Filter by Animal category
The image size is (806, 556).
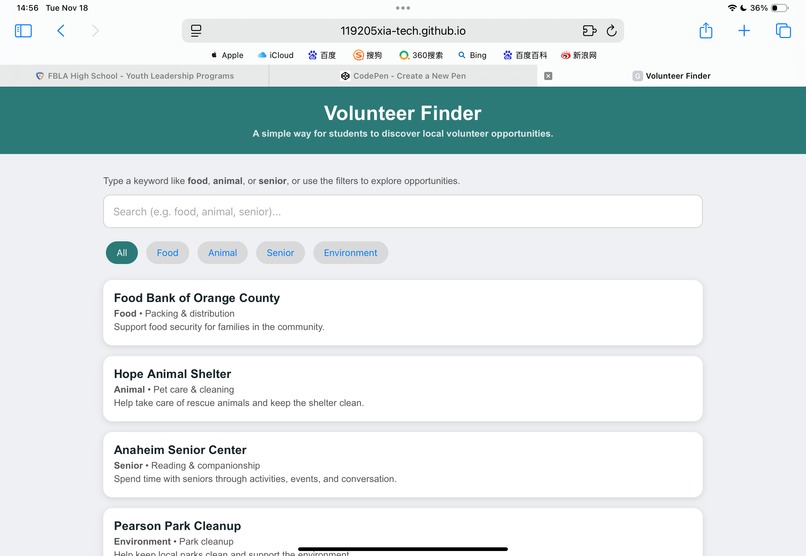coord(223,253)
